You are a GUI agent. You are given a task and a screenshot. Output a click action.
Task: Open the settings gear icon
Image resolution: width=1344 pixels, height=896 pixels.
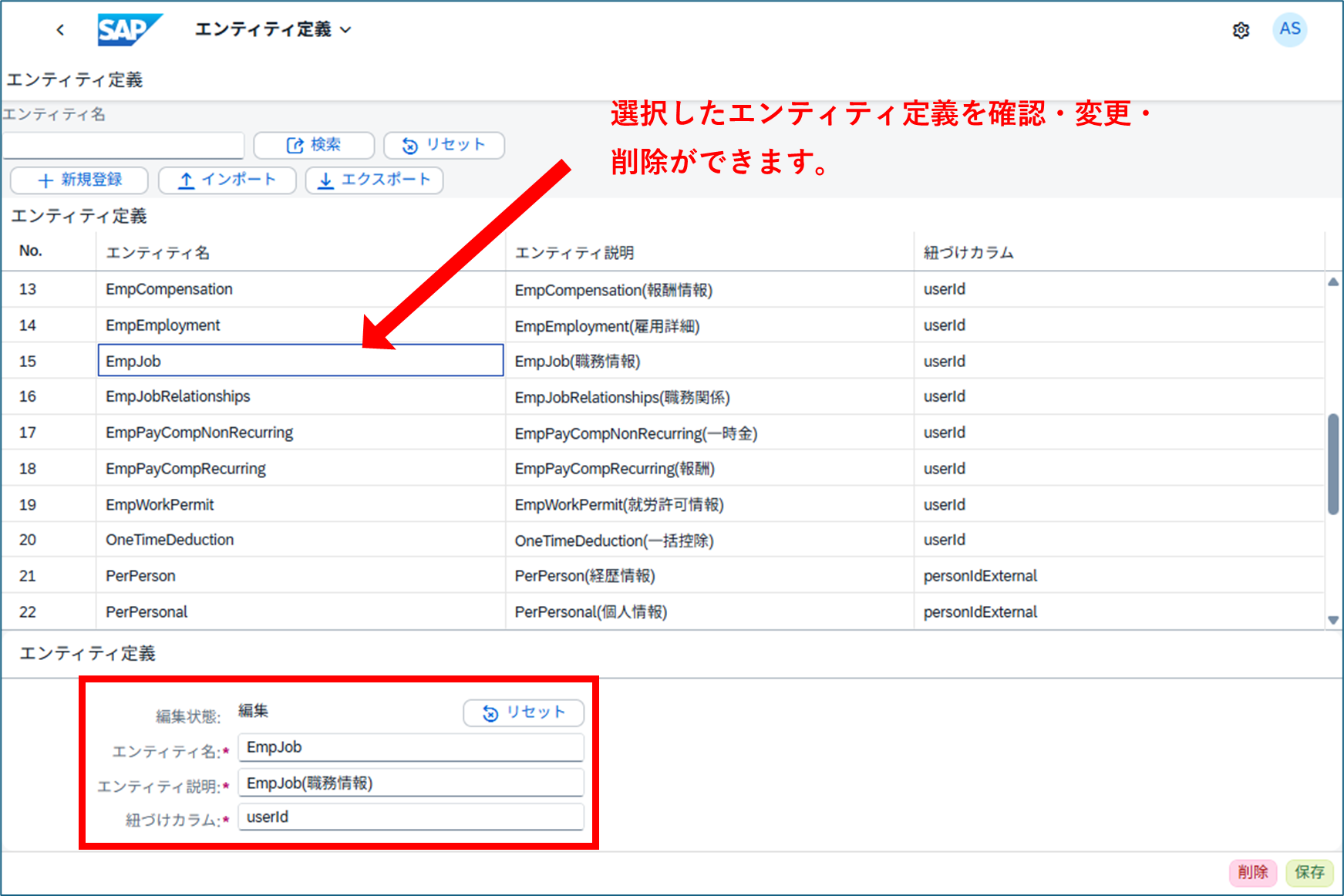(1241, 30)
